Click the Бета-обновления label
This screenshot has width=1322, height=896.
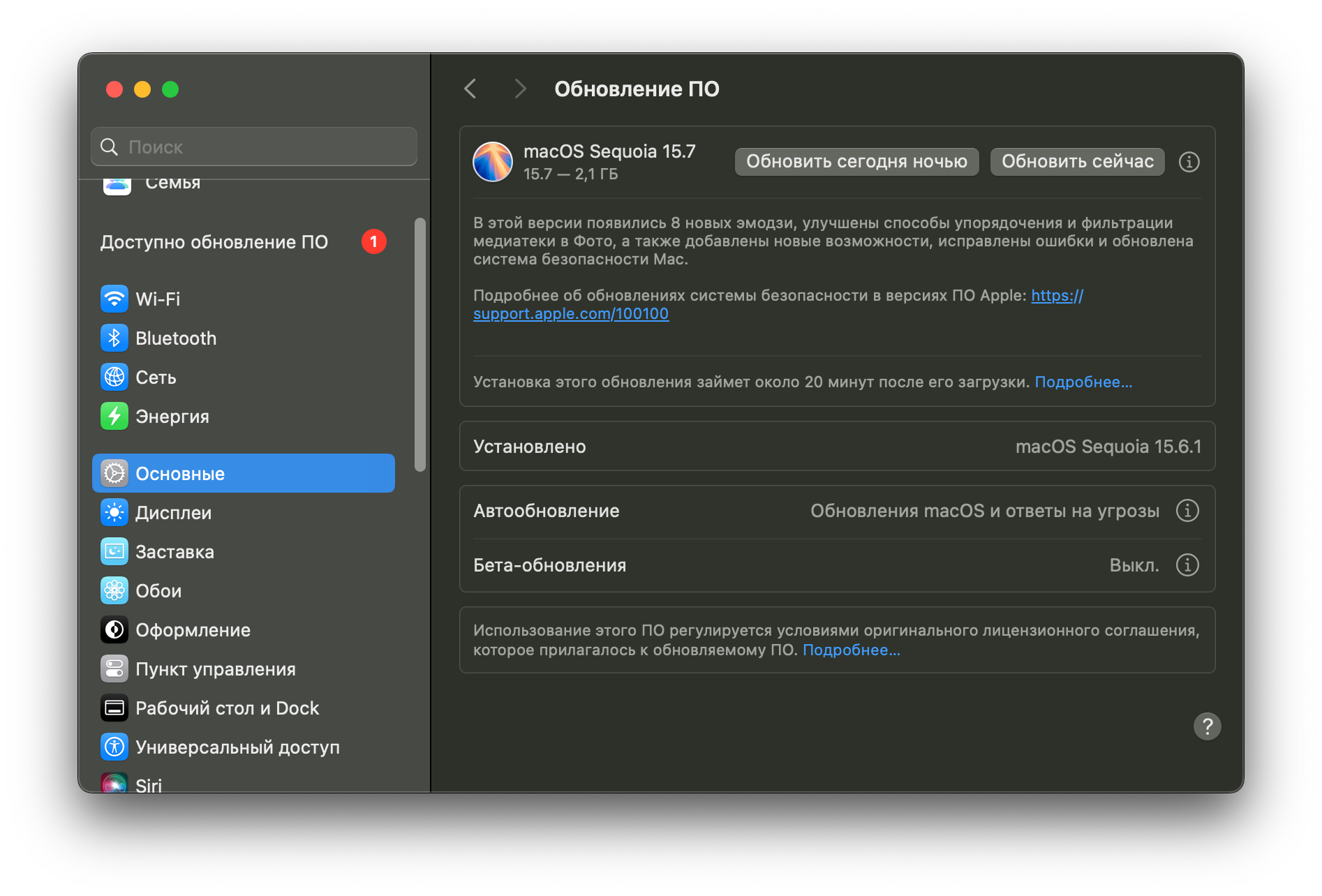550,565
